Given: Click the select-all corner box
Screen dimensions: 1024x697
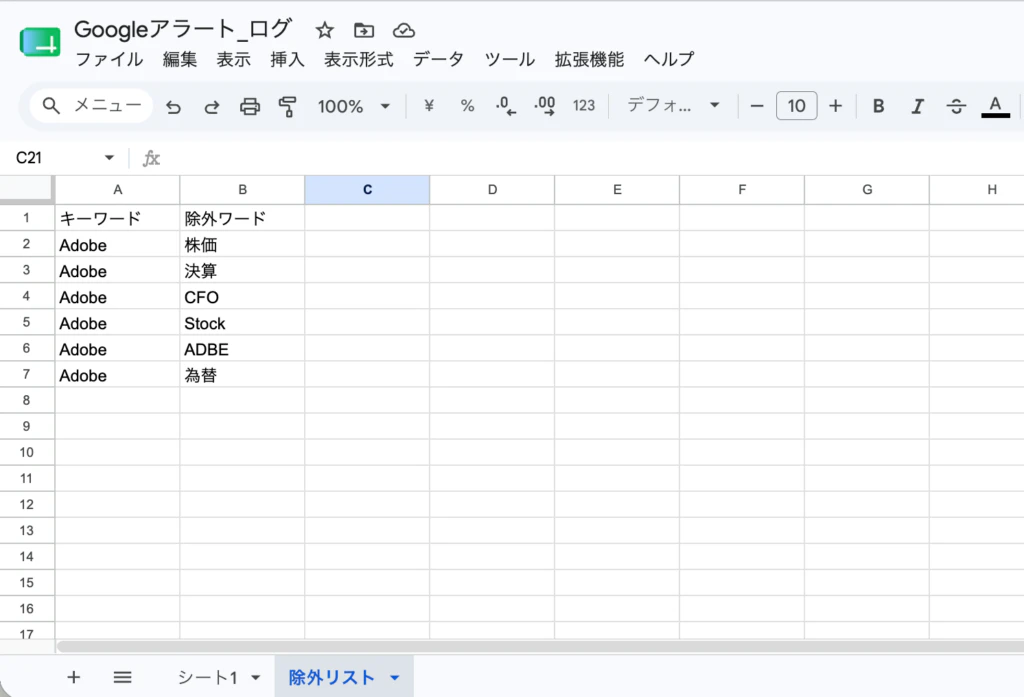Looking at the screenshot, I should (x=26, y=188).
